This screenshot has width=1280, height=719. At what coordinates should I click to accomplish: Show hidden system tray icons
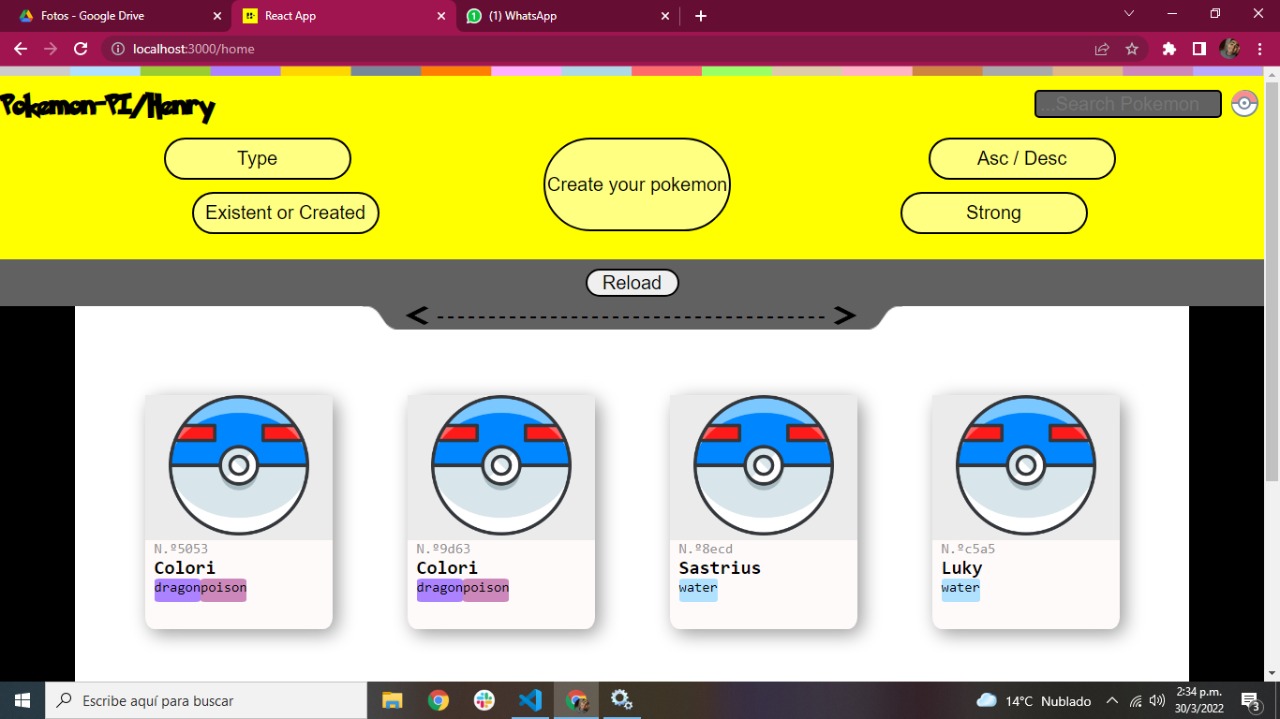[1112, 701]
